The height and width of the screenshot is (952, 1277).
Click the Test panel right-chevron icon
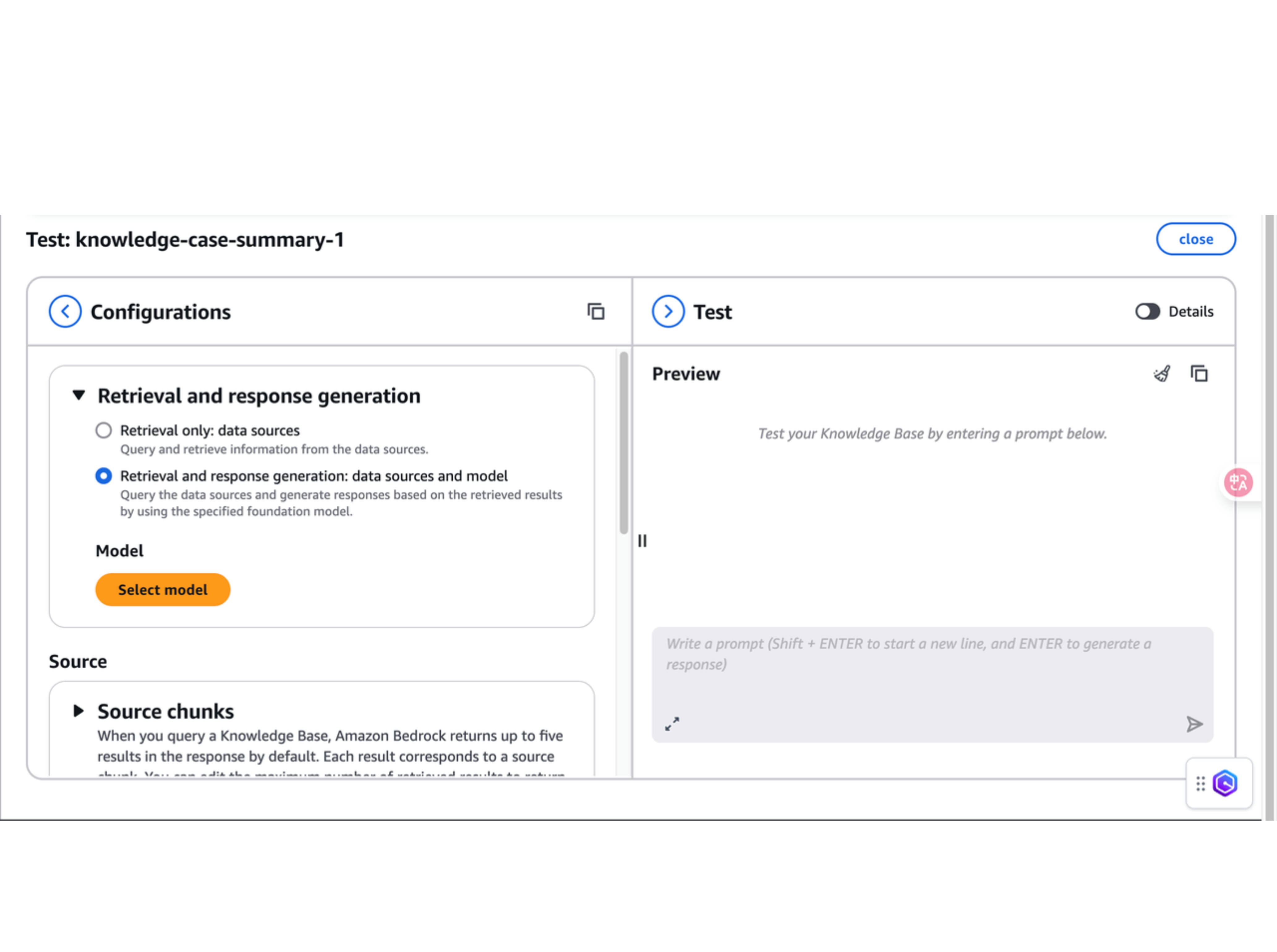click(x=668, y=312)
